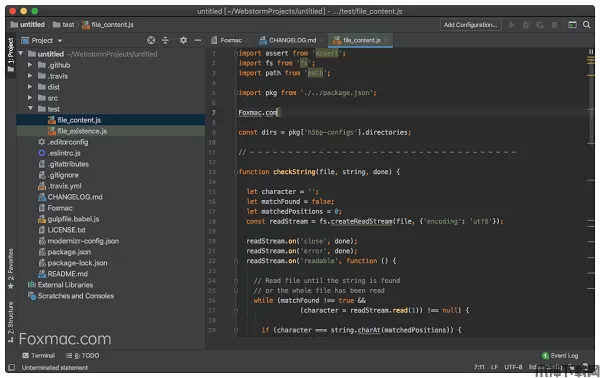The height and width of the screenshot is (378, 600).
Task: Click the tool windows icon in status bar corner
Action: 11,367
